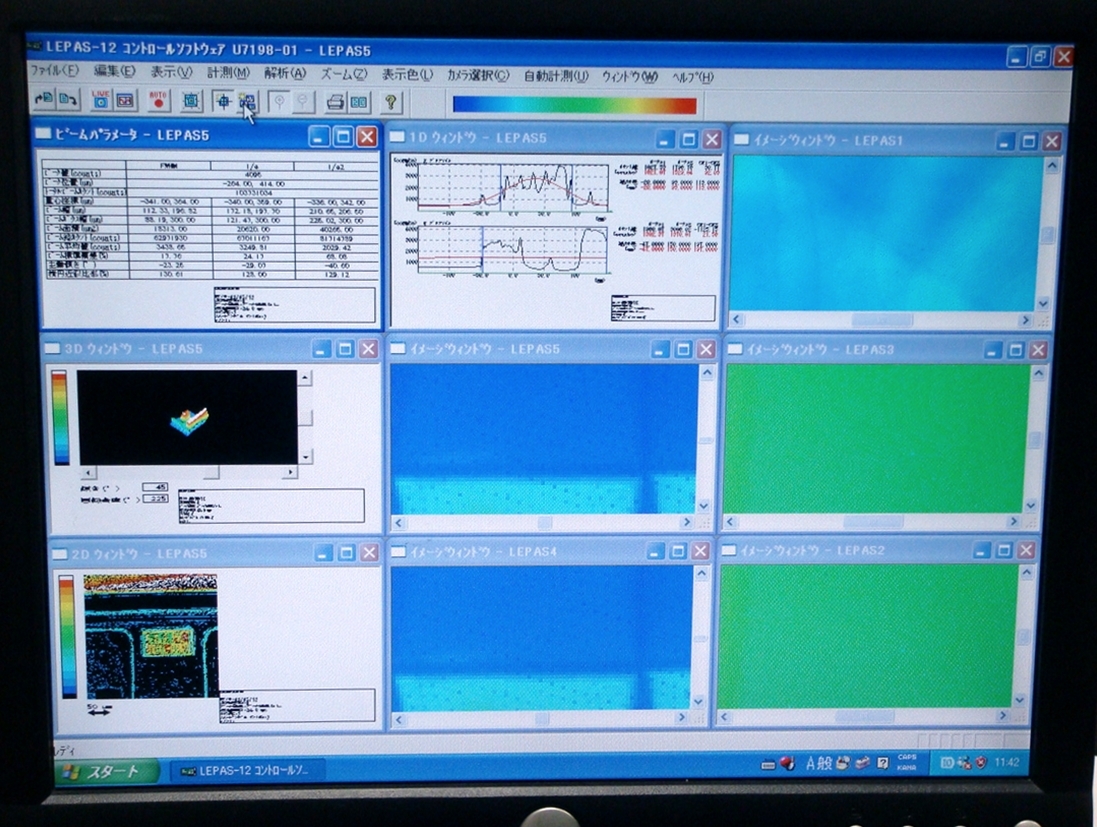Click scroll-down arrow in LEPAS3 image window
The height and width of the screenshot is (827, 1097).
pos(1031,505)
